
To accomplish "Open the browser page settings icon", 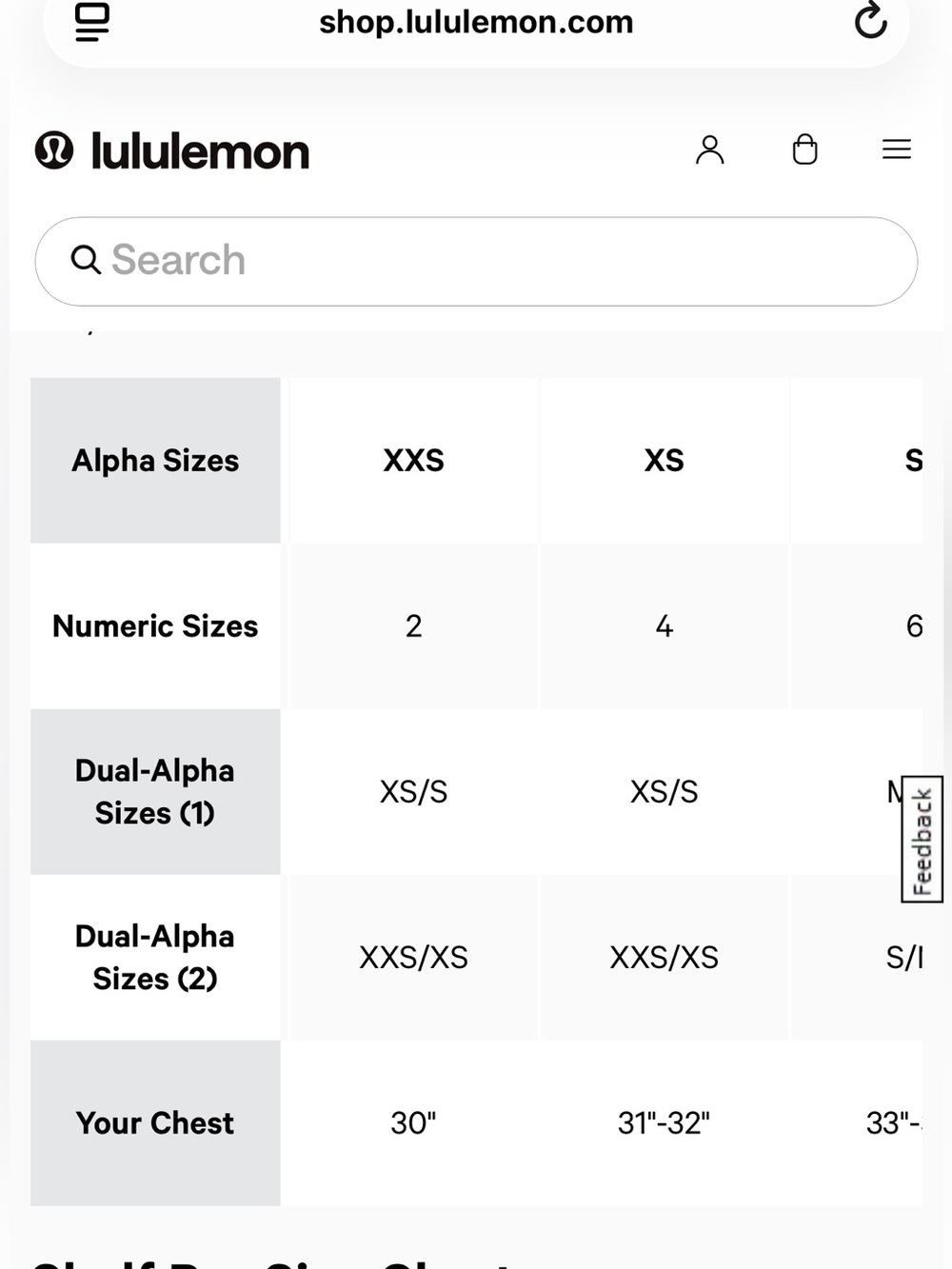I will [92, 22].
